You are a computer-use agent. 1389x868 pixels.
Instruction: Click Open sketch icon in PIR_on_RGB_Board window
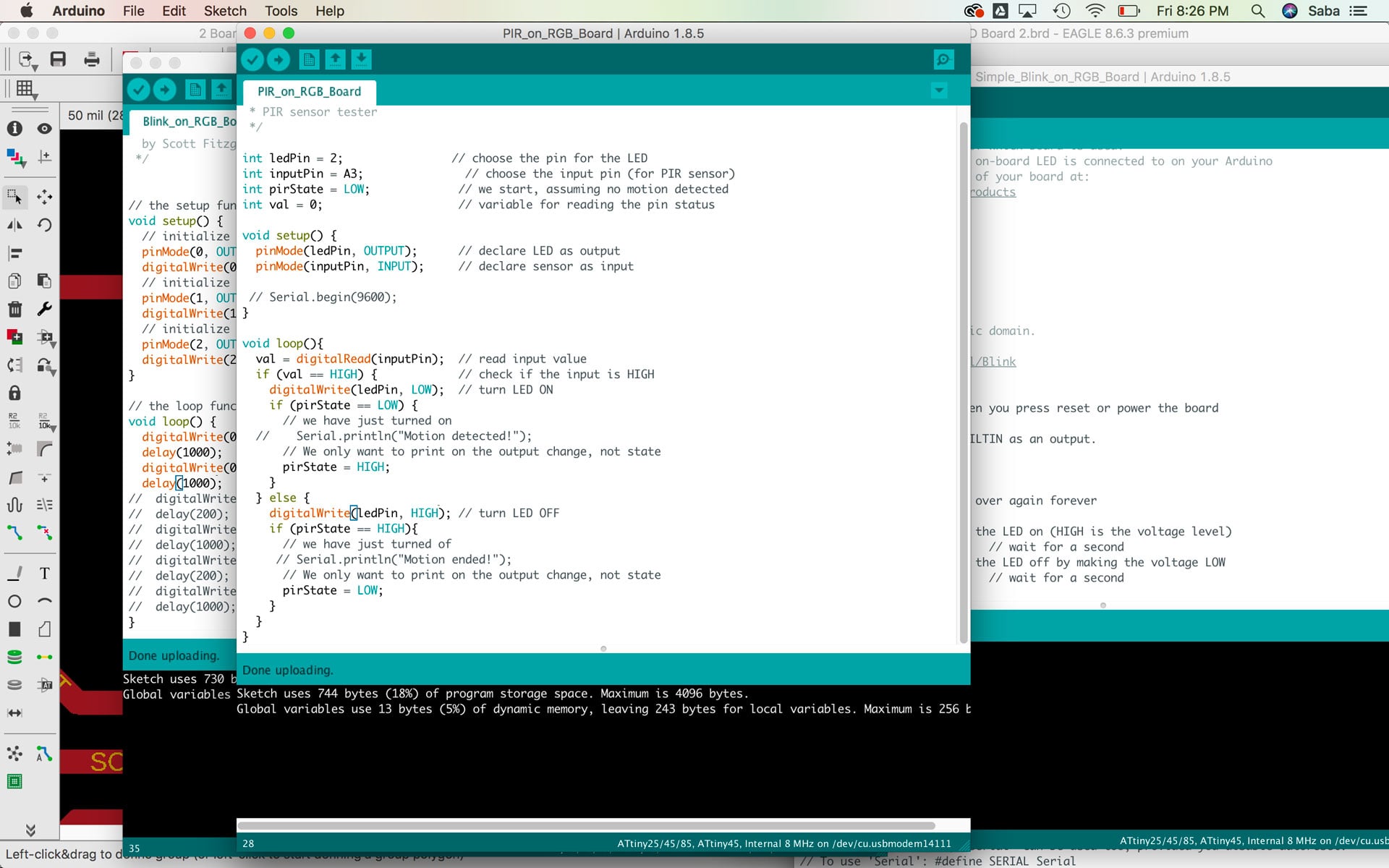pos(335,60)
